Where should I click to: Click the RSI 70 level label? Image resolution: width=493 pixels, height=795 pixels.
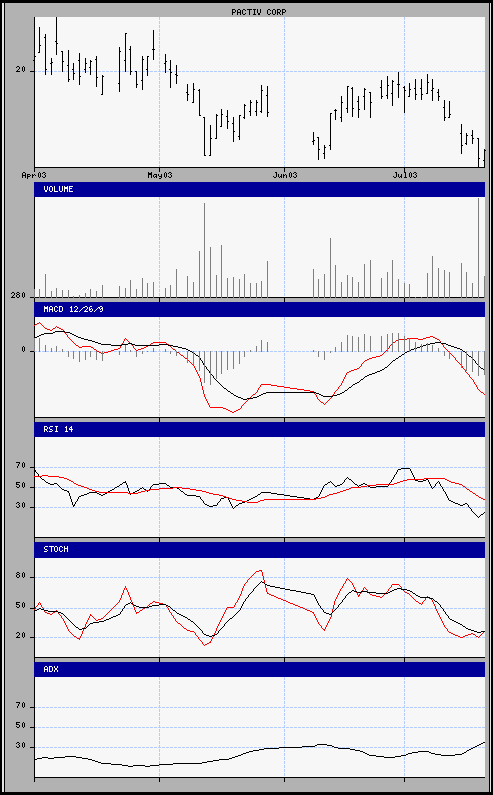(21, 466)
